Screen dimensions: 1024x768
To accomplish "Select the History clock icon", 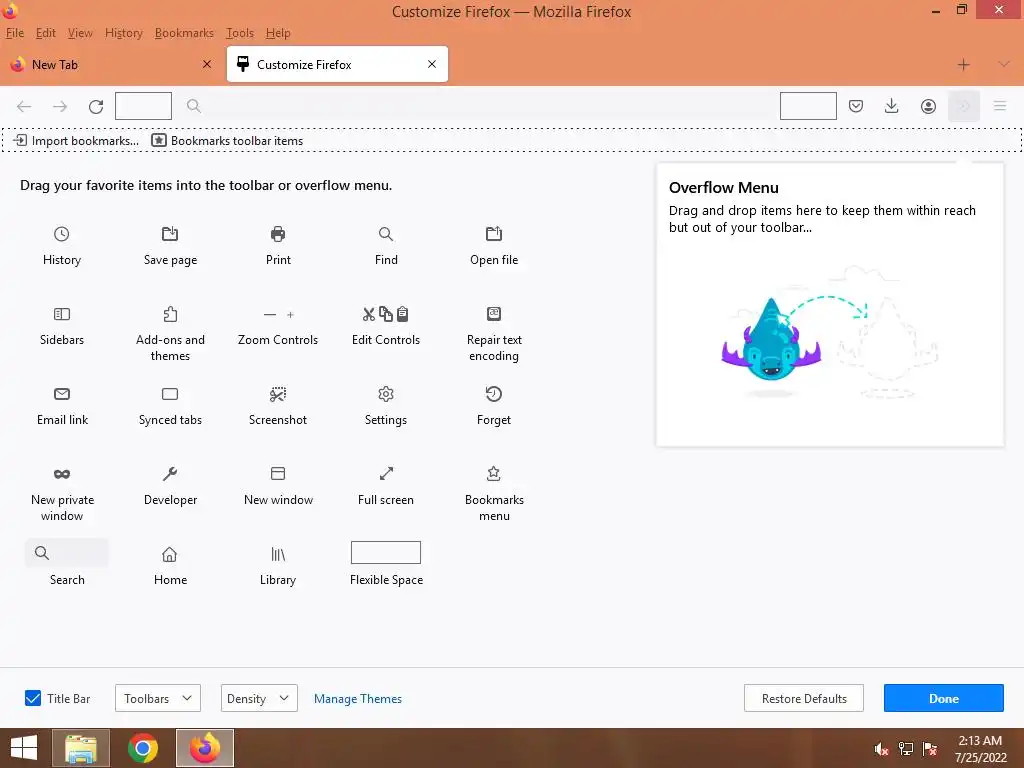I will pos(61,234).
